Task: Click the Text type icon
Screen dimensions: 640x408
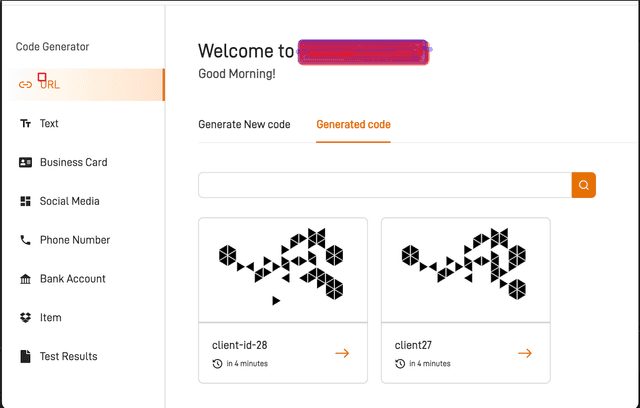Action: point(25,124)
